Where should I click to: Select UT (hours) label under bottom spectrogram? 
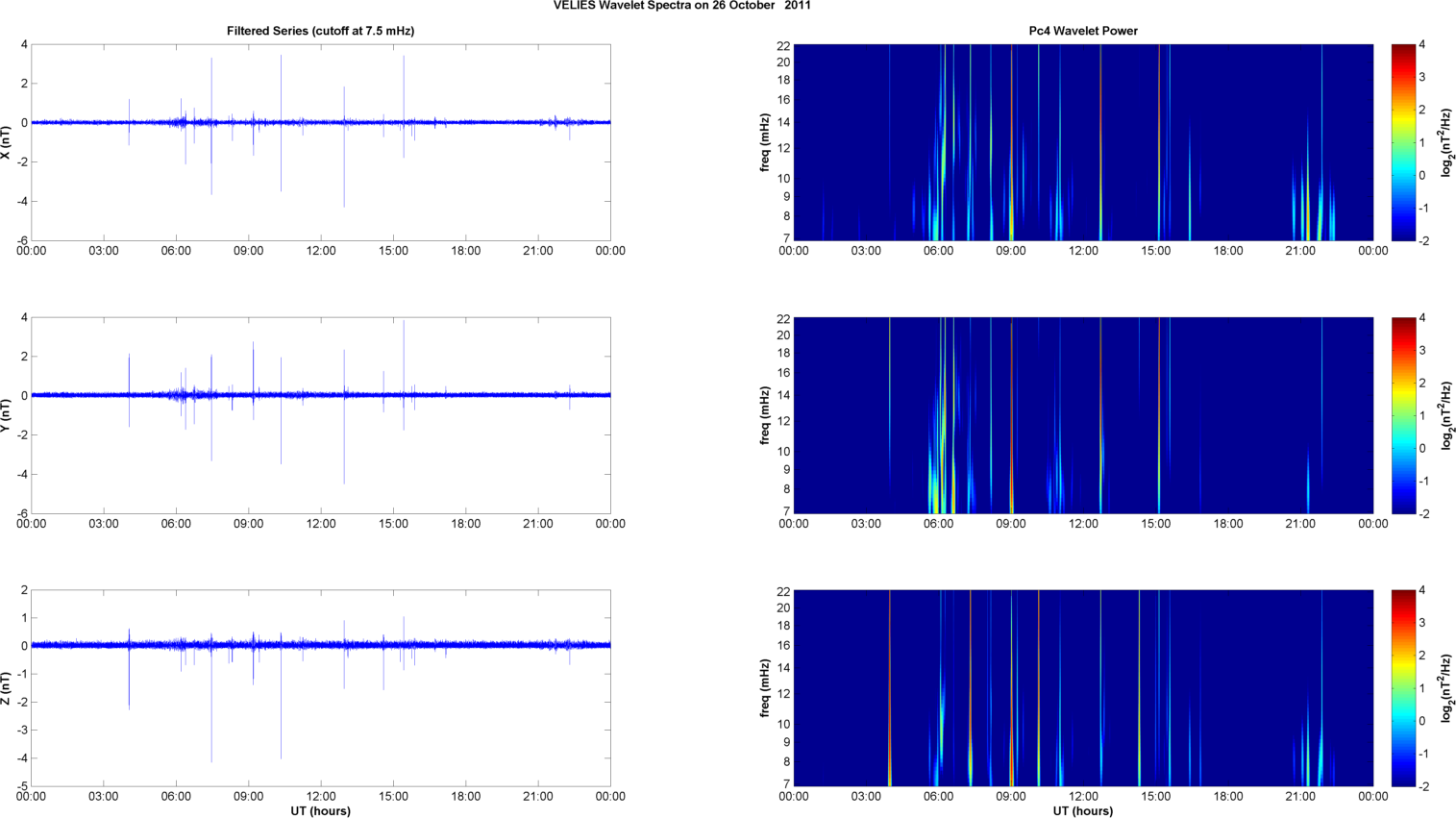coord(1082,810)
